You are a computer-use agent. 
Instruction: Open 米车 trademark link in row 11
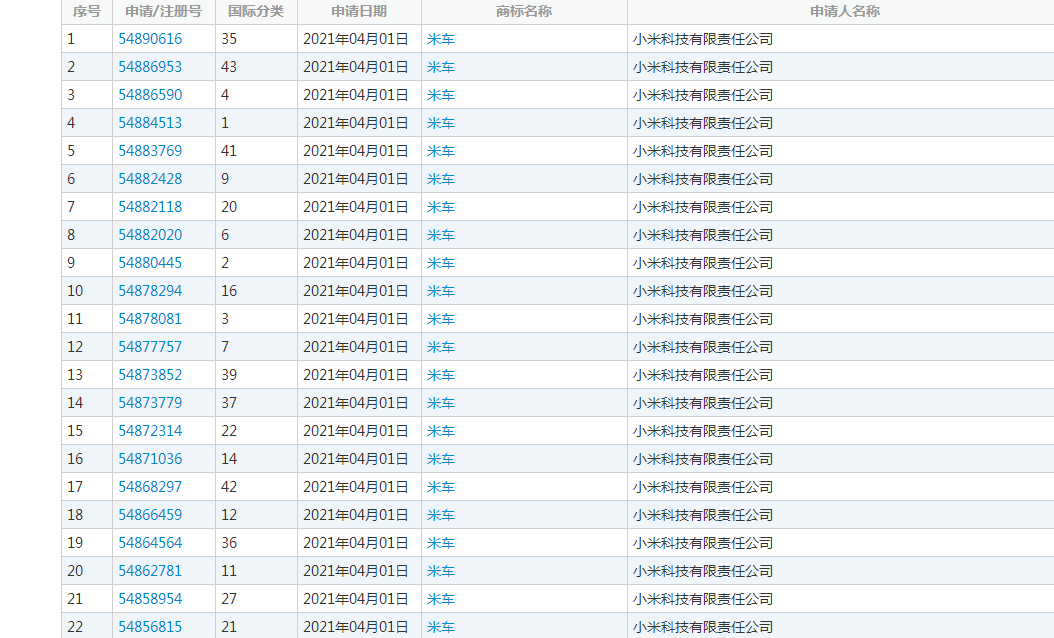(441, 319)
